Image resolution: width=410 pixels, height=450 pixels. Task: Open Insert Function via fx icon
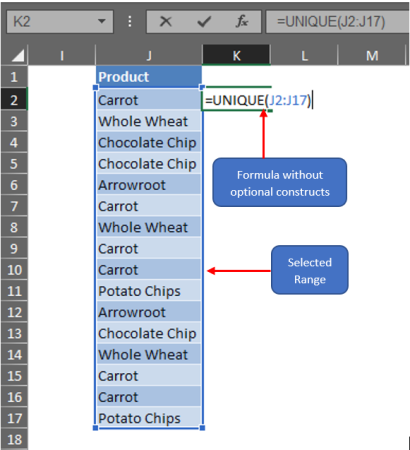point(242,22)
